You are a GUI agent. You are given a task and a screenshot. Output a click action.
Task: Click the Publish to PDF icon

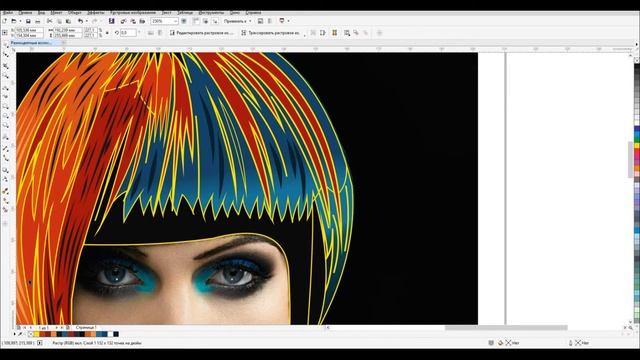[x=142, y=21]
